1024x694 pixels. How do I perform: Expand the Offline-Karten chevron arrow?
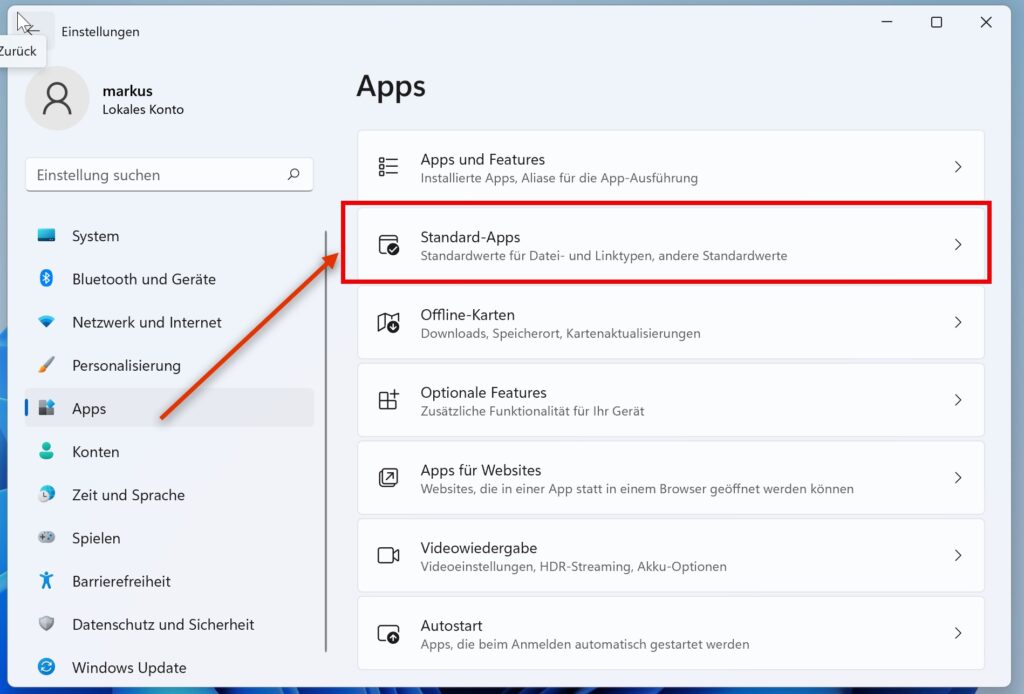click(957, 322)
